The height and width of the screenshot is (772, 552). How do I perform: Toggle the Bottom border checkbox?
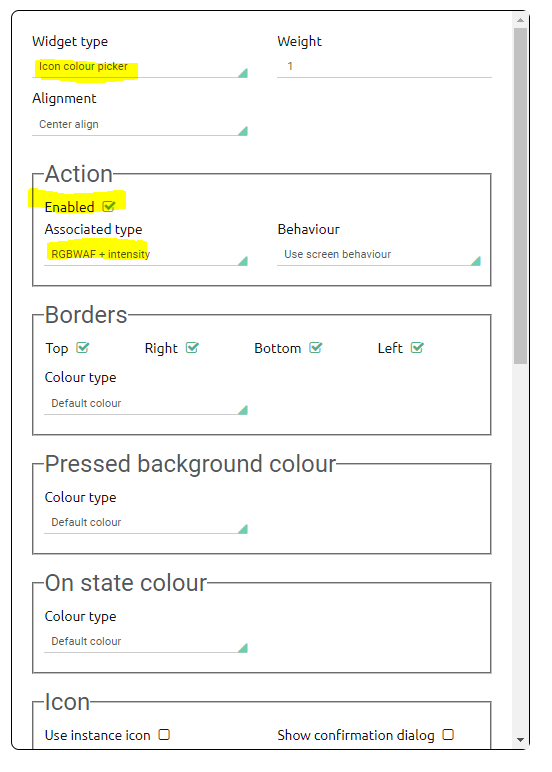click(316, 348)
